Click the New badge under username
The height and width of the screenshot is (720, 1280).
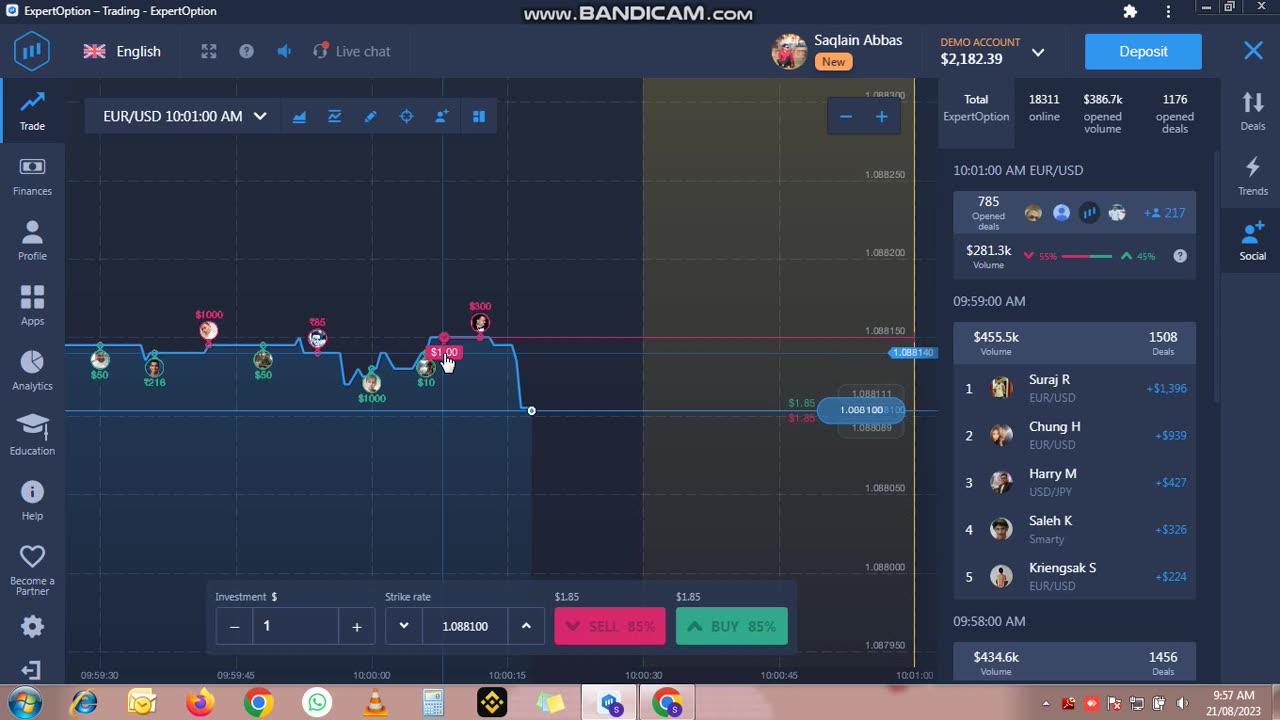click(833, 61)
